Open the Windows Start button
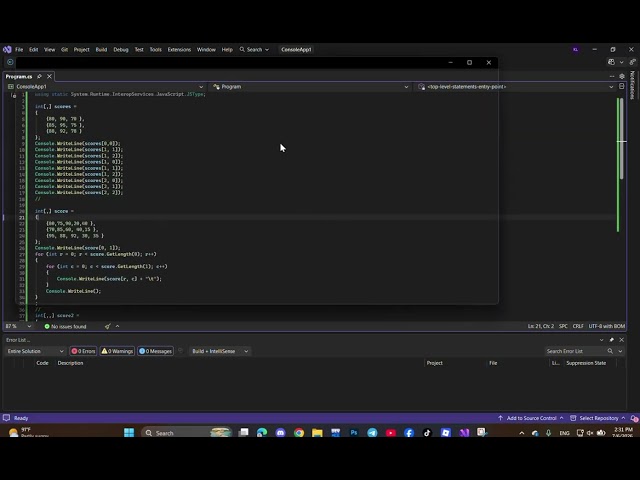The height and width of the screenshot is (480, 640). [x=129, y=432]
